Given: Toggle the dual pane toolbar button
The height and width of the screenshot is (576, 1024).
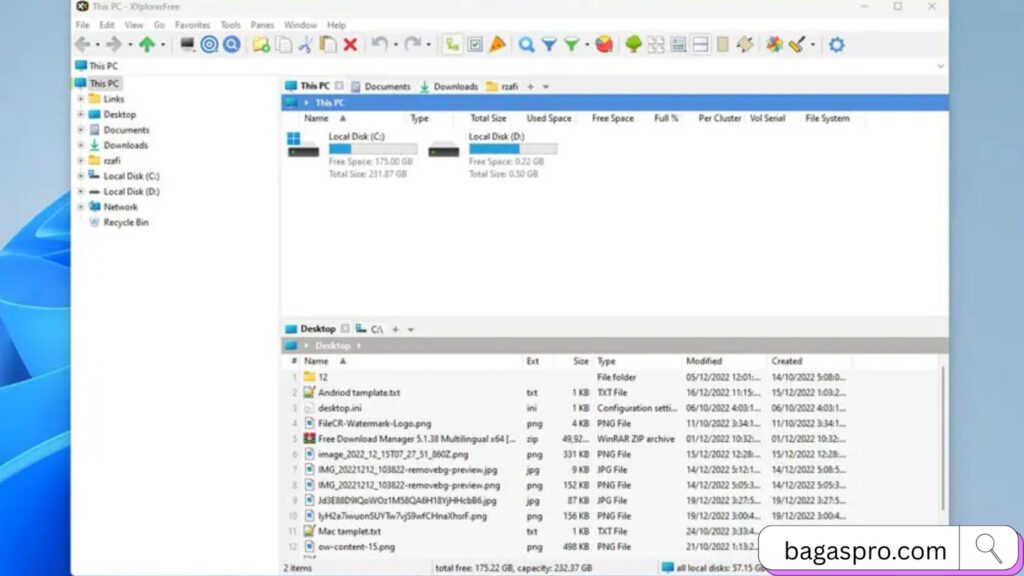Looking at the screenshot, I should click(x=700, y=44).
